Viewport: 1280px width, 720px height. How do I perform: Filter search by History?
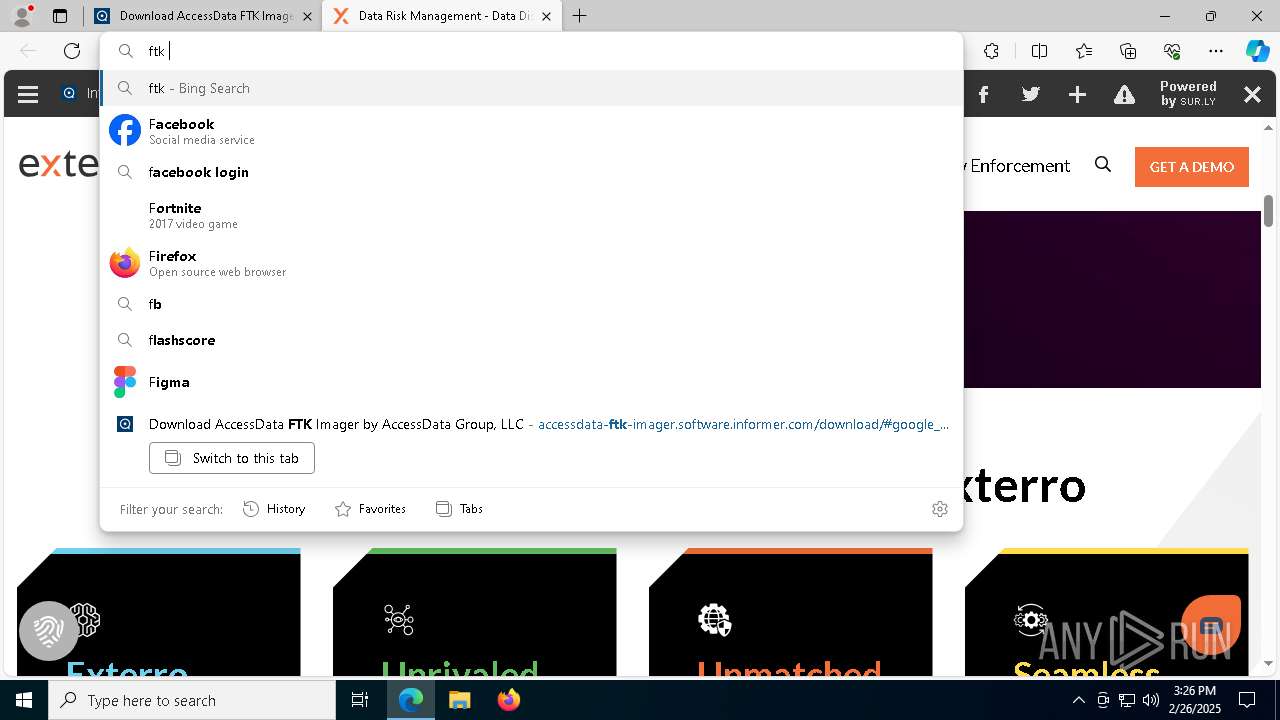(x=274, y=509)
